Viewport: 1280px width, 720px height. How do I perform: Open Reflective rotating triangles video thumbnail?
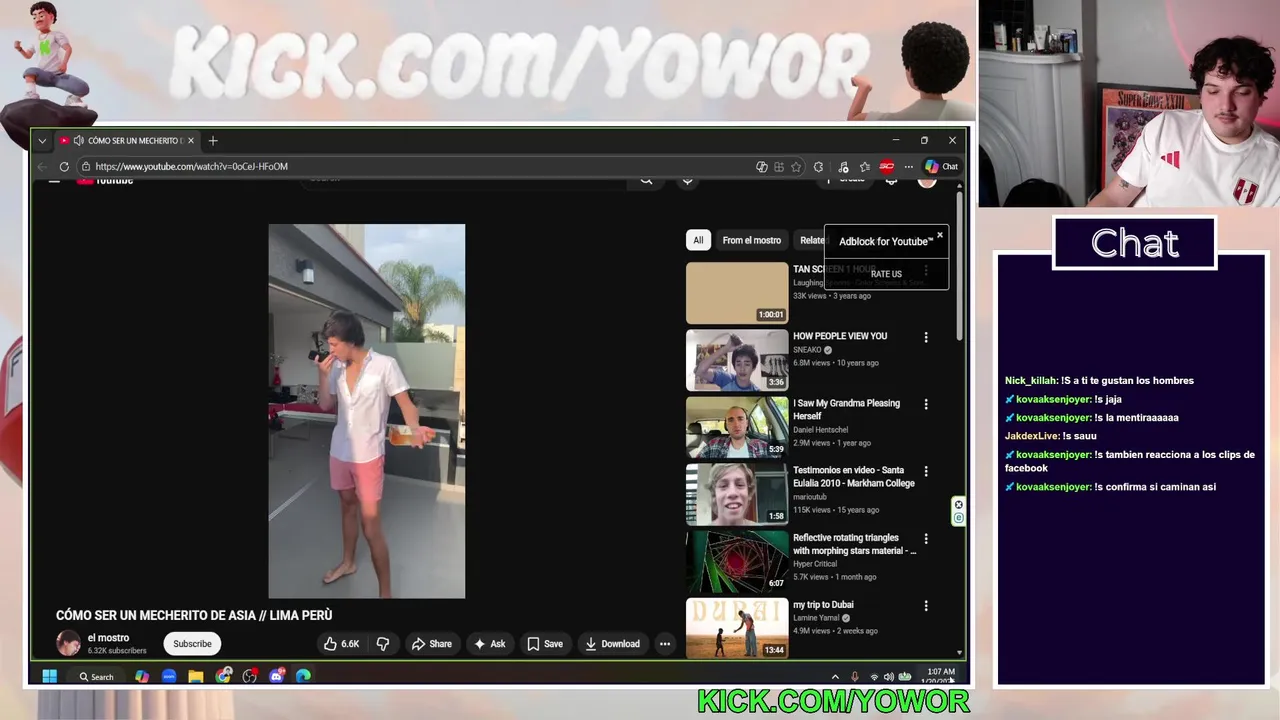(x=737, y=561)
